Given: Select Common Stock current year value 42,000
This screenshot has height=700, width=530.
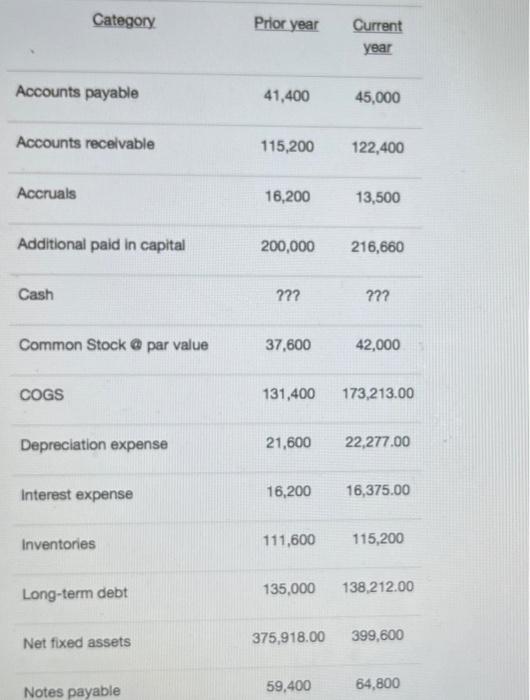Looking at the screenshot, I should [378, 345].
